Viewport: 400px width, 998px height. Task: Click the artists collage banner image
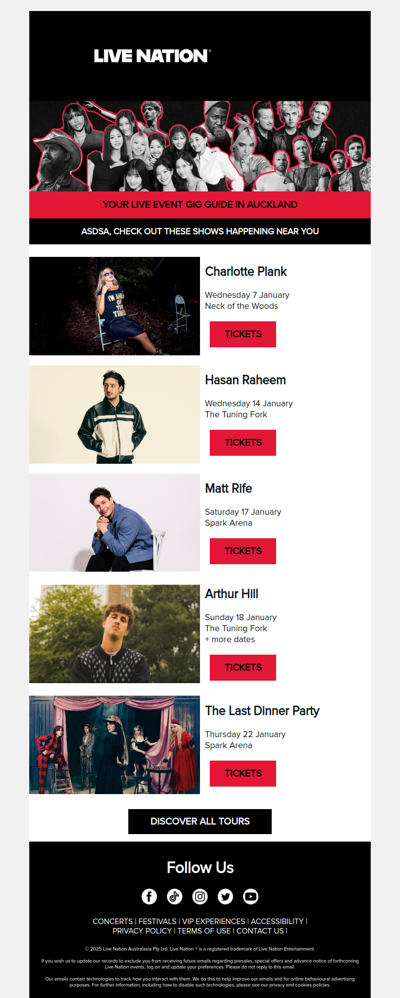pyautogui.click(x=200, y=146)
